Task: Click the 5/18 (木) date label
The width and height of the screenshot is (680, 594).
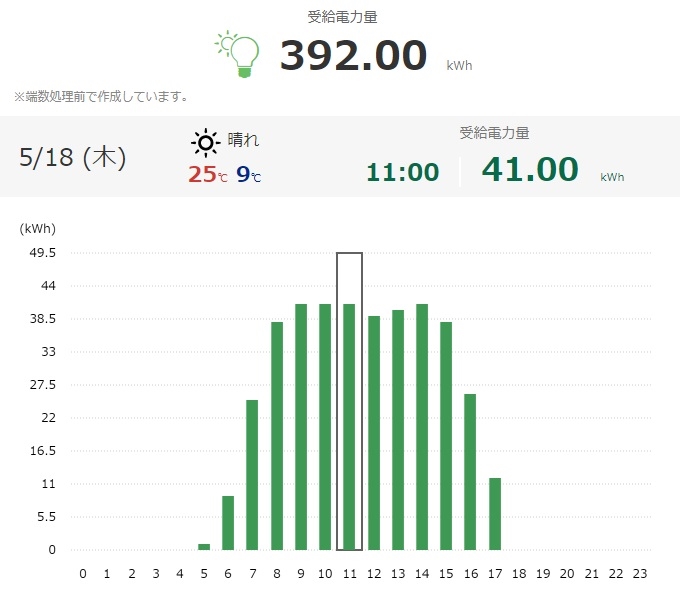Action: coord(72,157)
